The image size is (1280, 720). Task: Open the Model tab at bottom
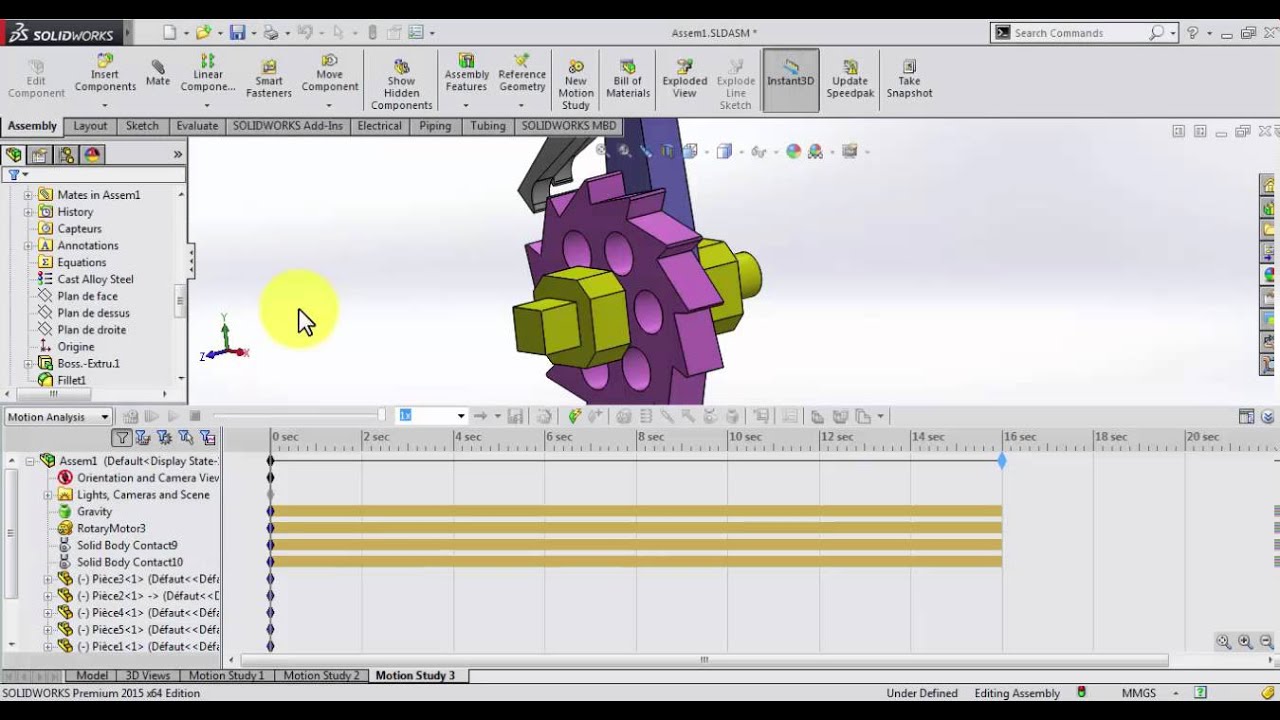tap(92, 676)
